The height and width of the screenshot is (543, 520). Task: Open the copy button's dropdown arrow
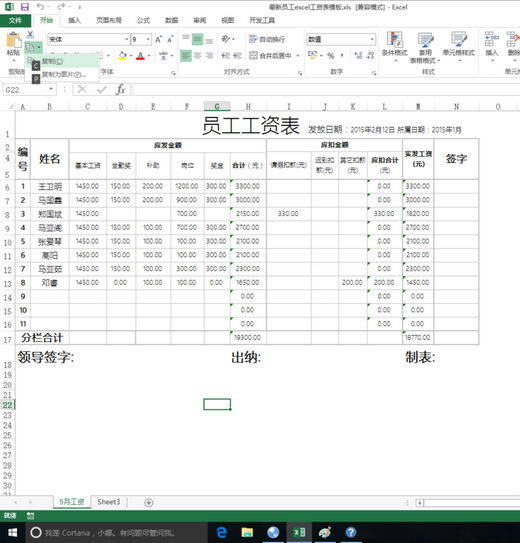[x=39, y=47]
